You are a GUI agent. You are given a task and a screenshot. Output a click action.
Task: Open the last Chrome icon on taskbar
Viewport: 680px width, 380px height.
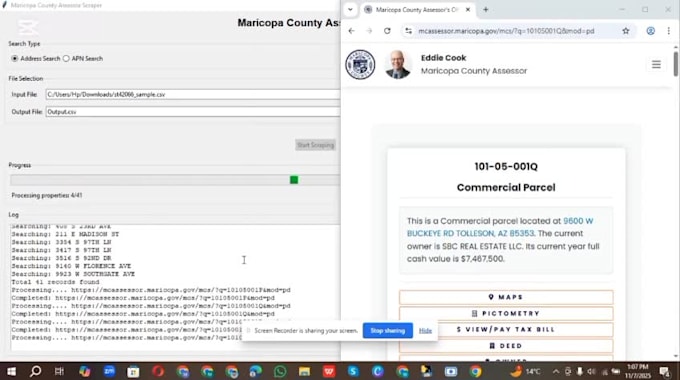(x=475, y=371)
